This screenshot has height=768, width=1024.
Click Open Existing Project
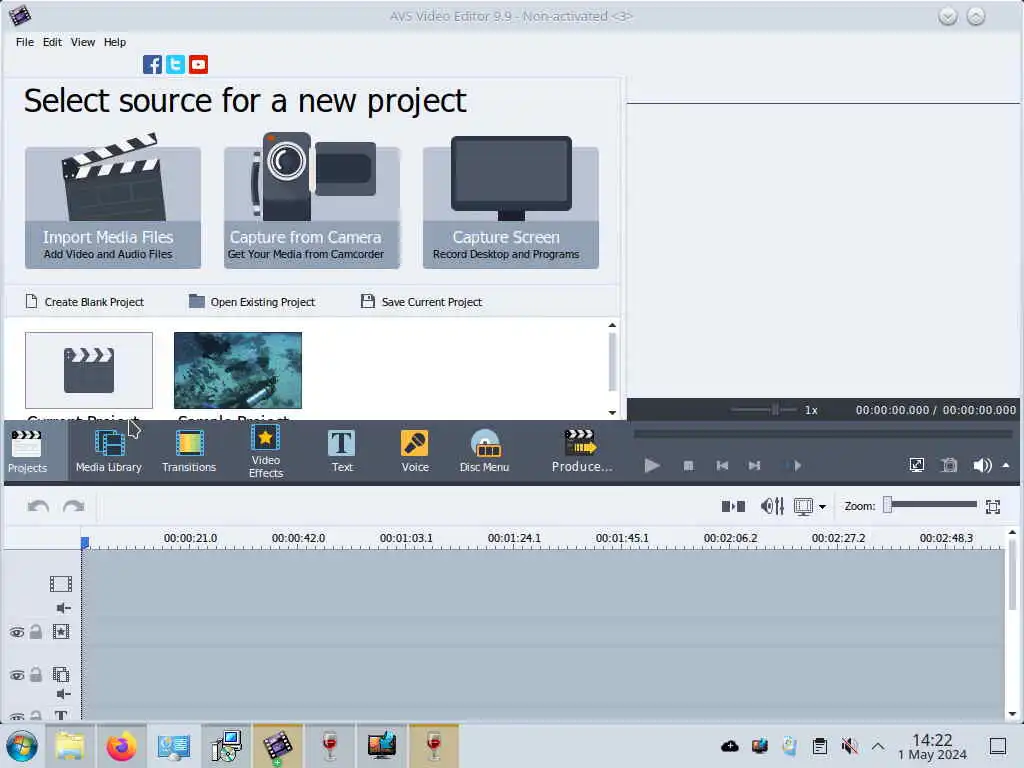(252, 302)
